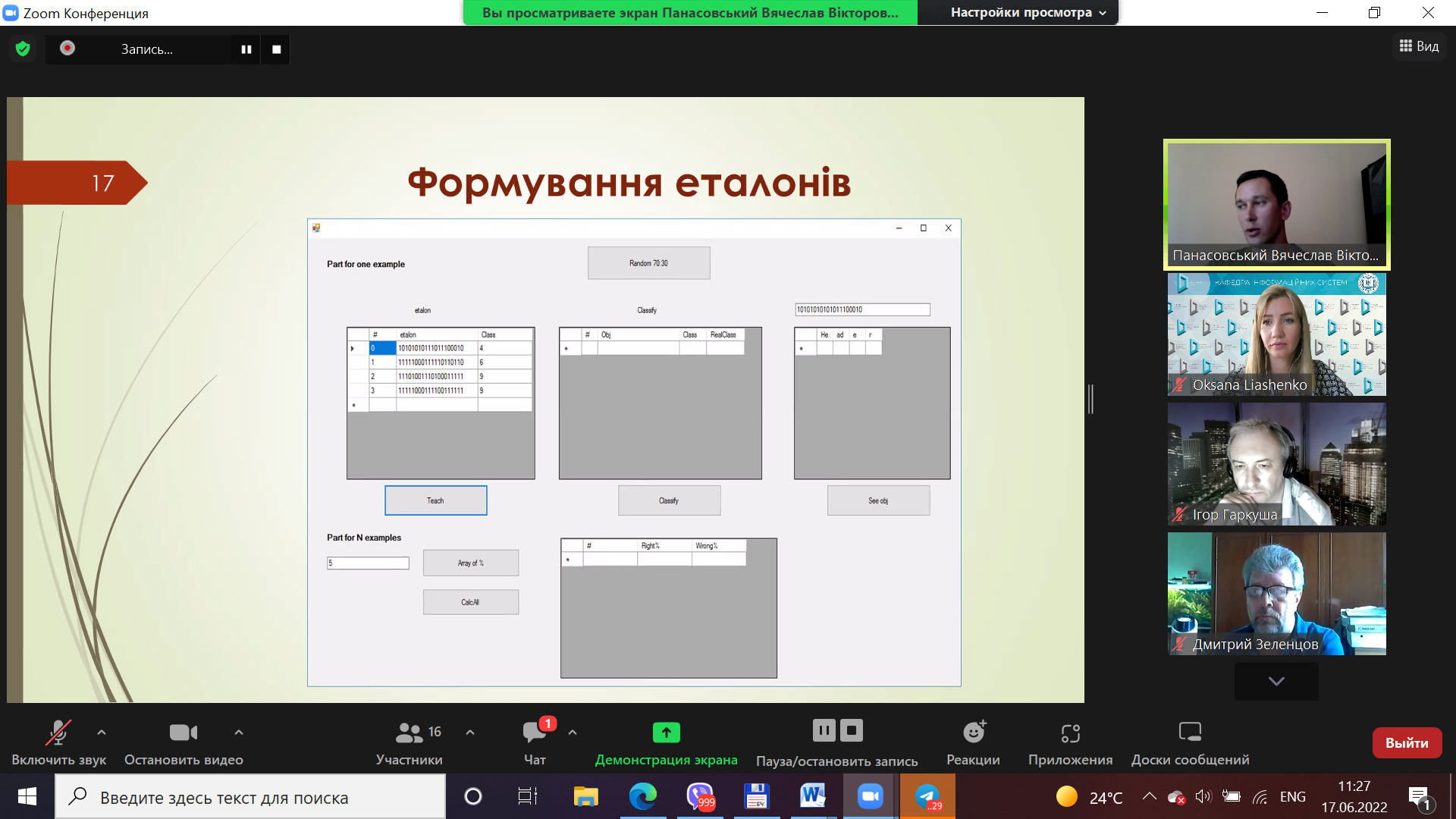Open the Reactions emoji panel
The width and height of the screenshot is (1456, 819).
tap(973, 742)
